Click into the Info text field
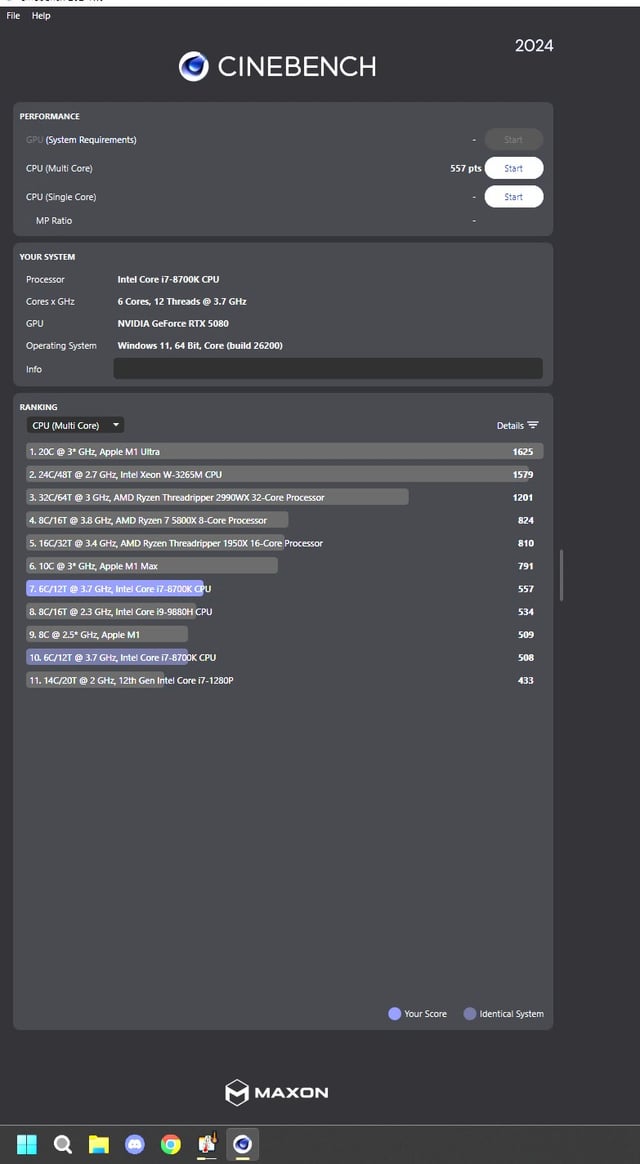The width and height of the screenshot is (640, 1164). [x=327, y=369]
